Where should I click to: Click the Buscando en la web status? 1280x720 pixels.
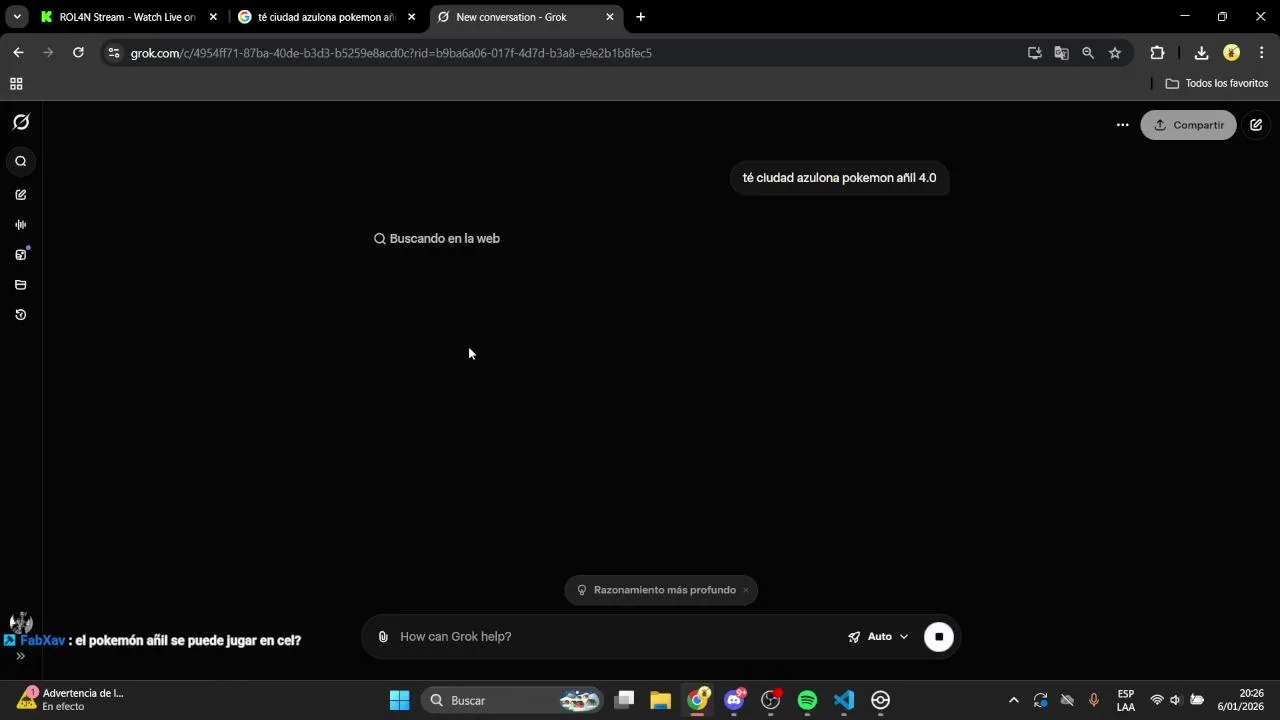point(437,239)
